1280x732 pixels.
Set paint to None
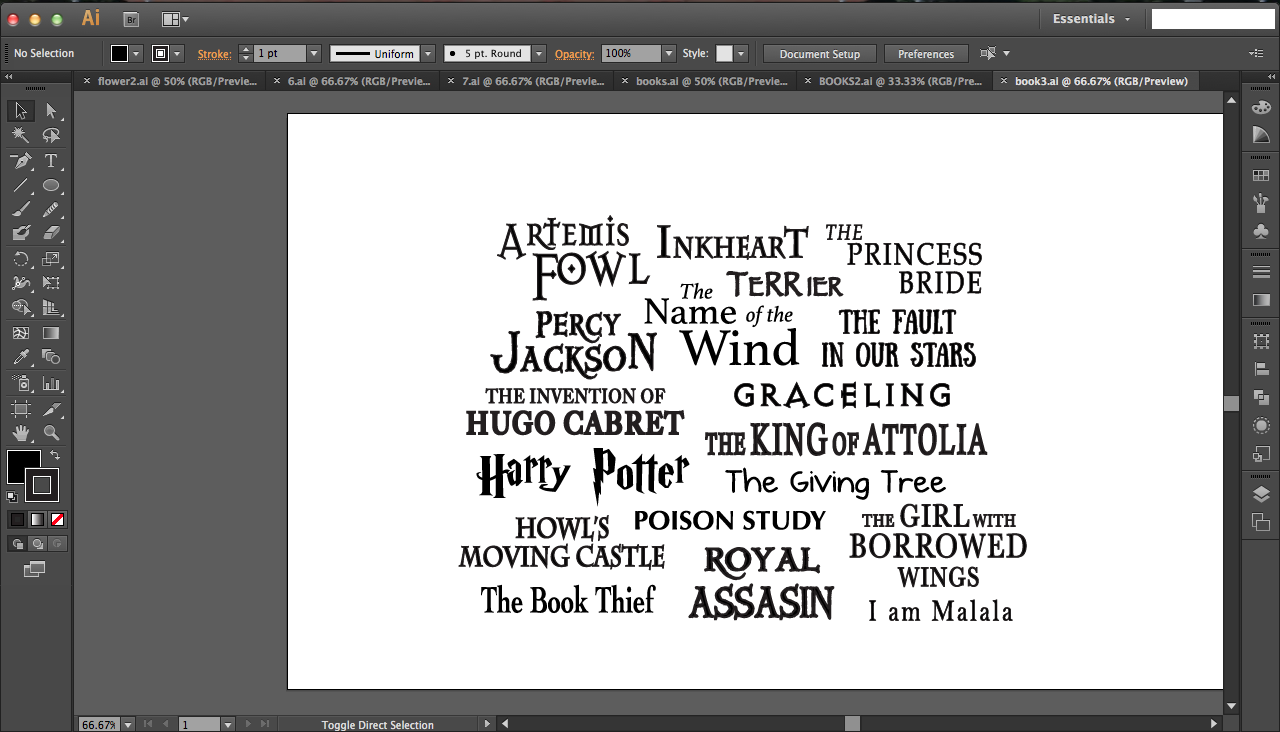point(57,519)
